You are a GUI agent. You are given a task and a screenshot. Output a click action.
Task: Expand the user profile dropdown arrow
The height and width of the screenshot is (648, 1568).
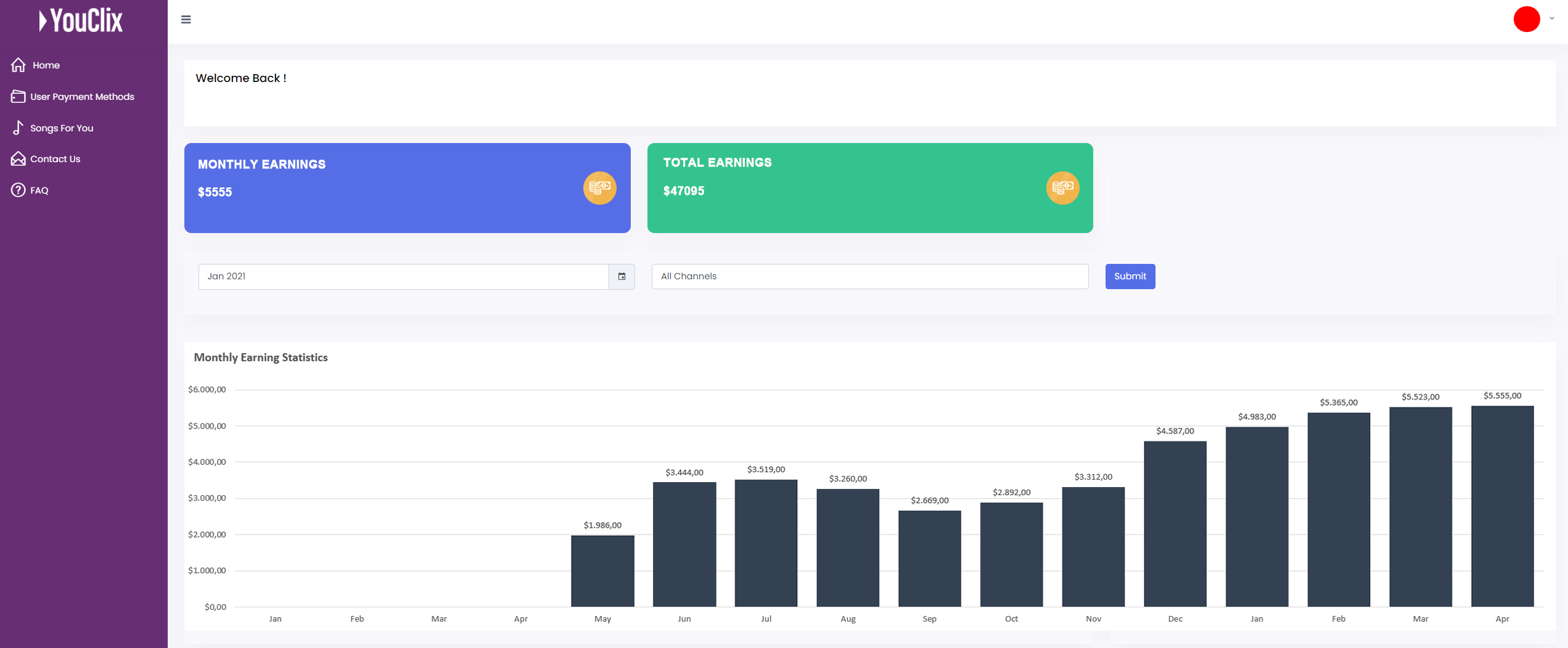click(x=1552, y=18)
